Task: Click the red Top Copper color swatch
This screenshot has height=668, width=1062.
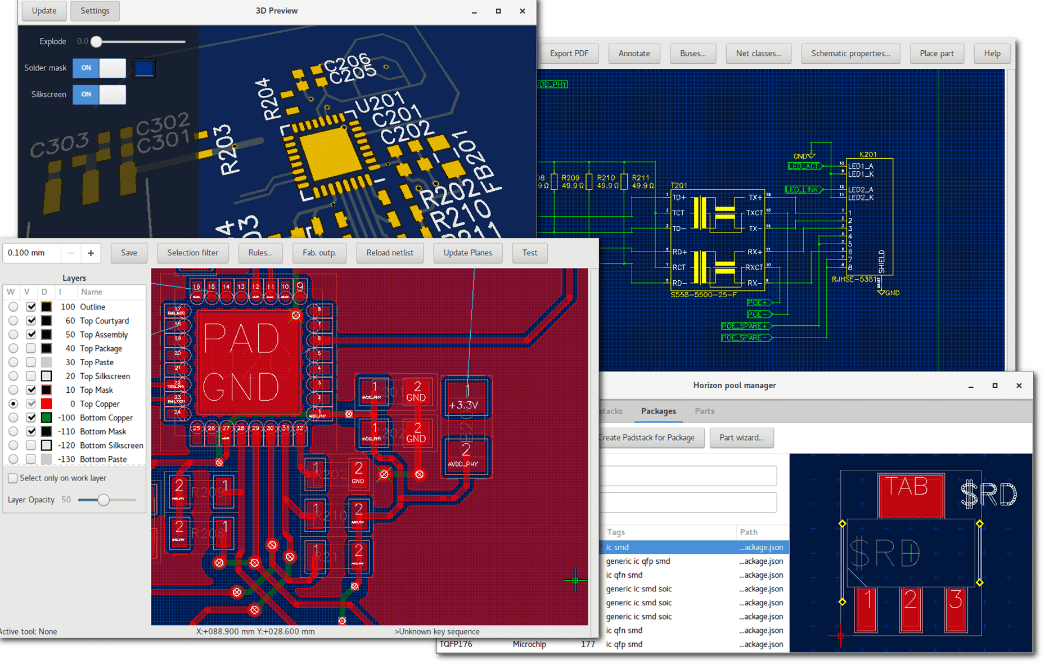Action: coord(46,404)
